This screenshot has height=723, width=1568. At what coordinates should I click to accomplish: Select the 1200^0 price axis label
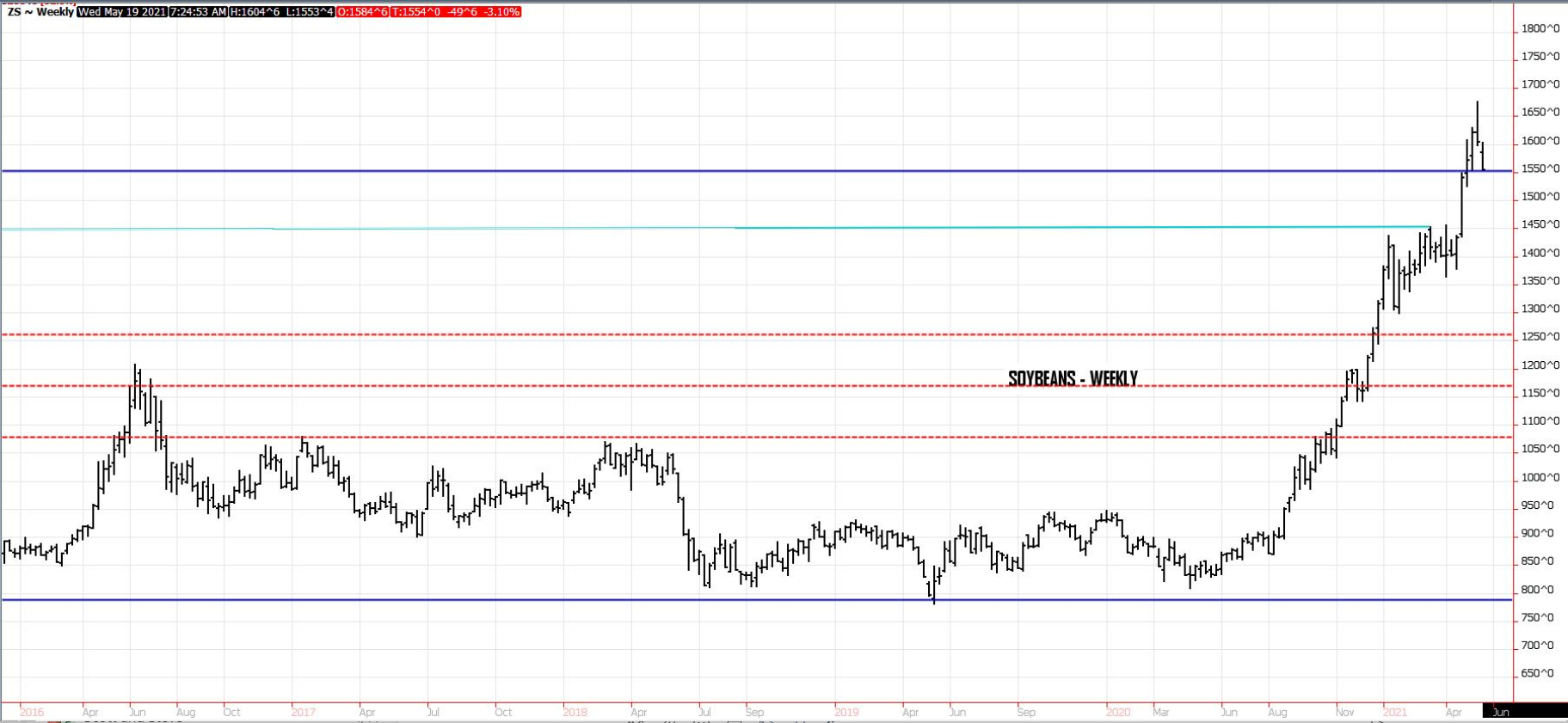(x=1540, y=365)
